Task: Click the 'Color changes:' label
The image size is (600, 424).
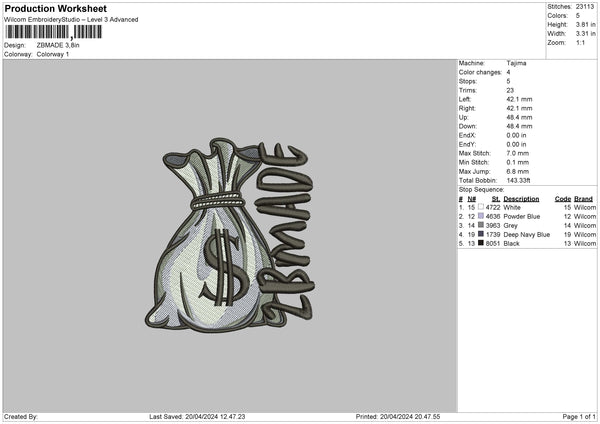Action: tap(480, 72)
